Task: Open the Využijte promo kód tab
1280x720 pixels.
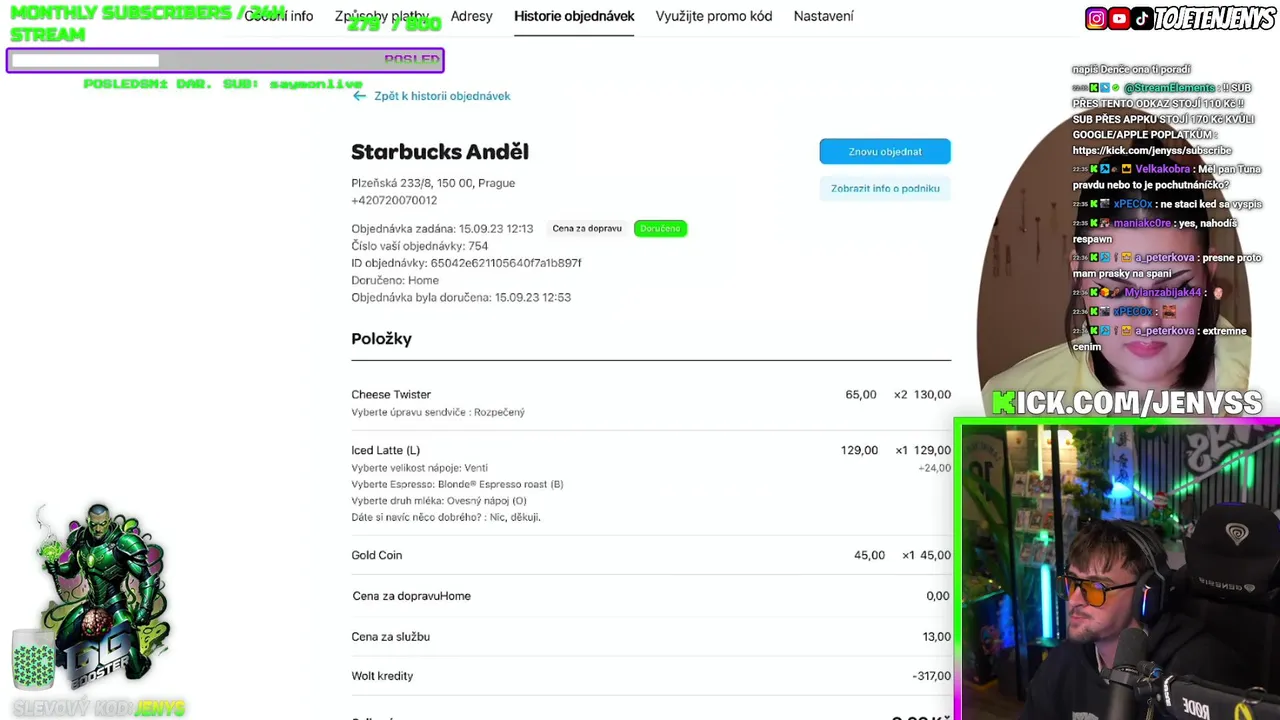Action: tap(714, 16)
